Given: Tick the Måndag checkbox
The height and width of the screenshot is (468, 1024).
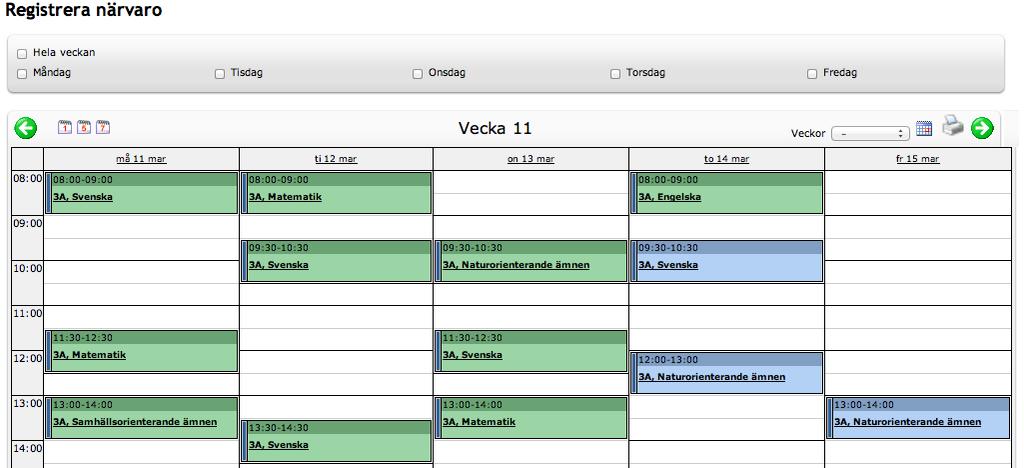Looking at the screenshot, I should point(22,74).
